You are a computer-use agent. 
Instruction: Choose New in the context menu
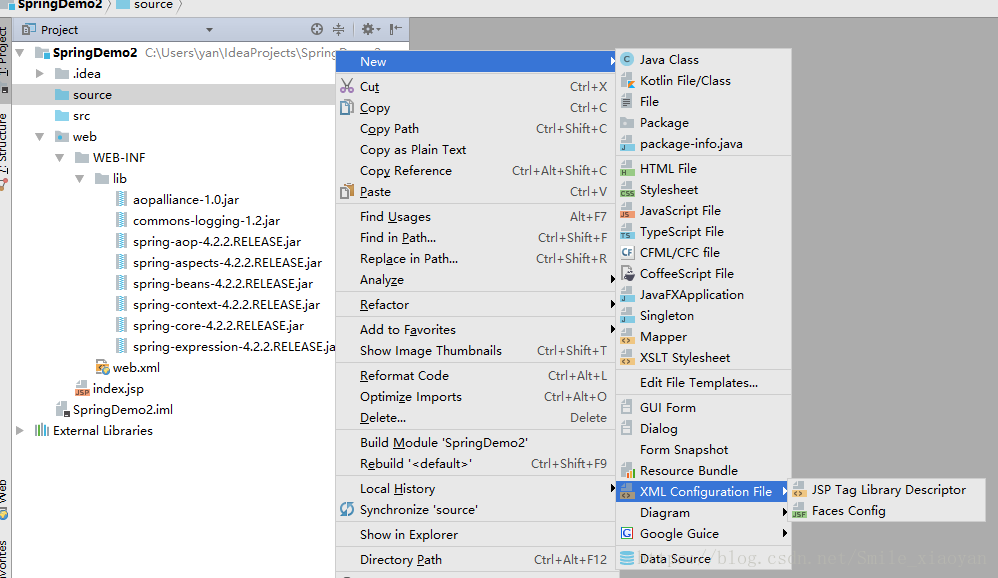pos(476,61)
